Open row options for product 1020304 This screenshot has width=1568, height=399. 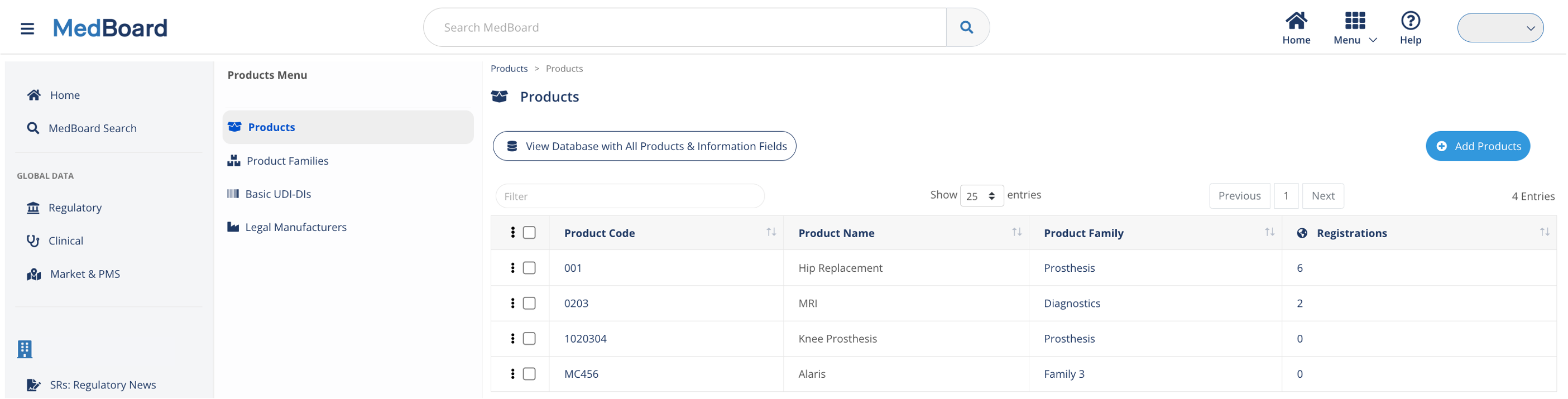(513, 339)
